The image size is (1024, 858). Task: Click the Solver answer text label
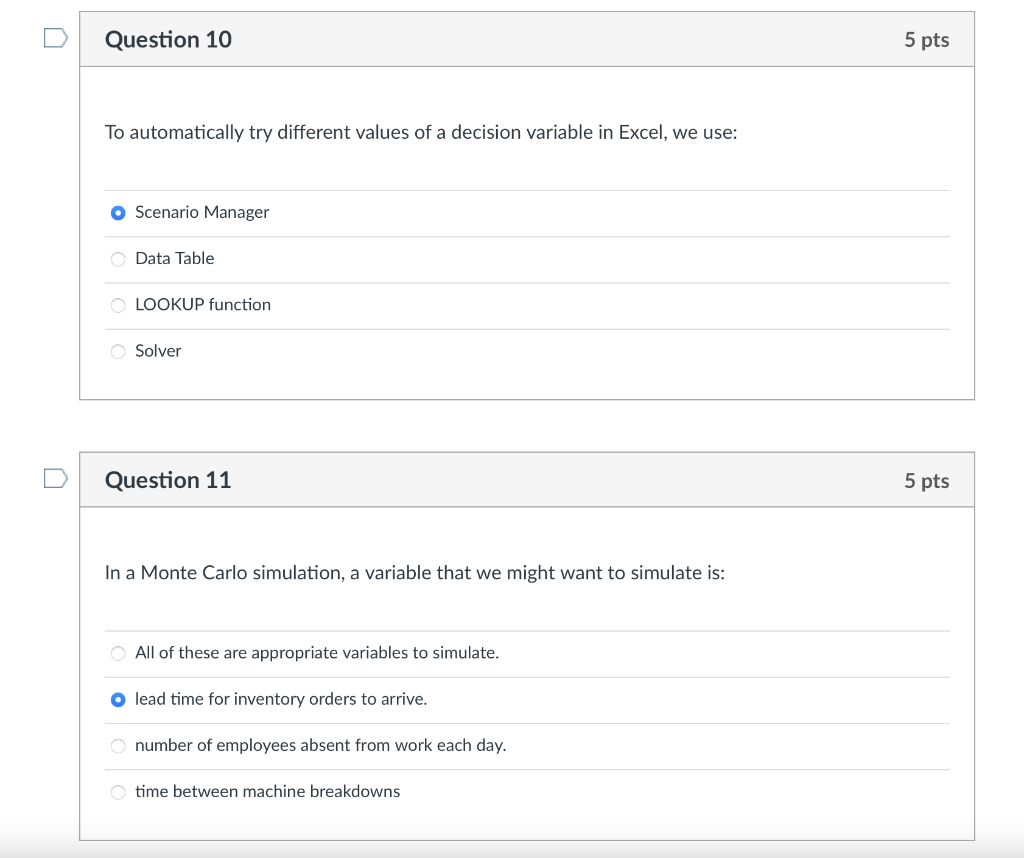point(157,351)
